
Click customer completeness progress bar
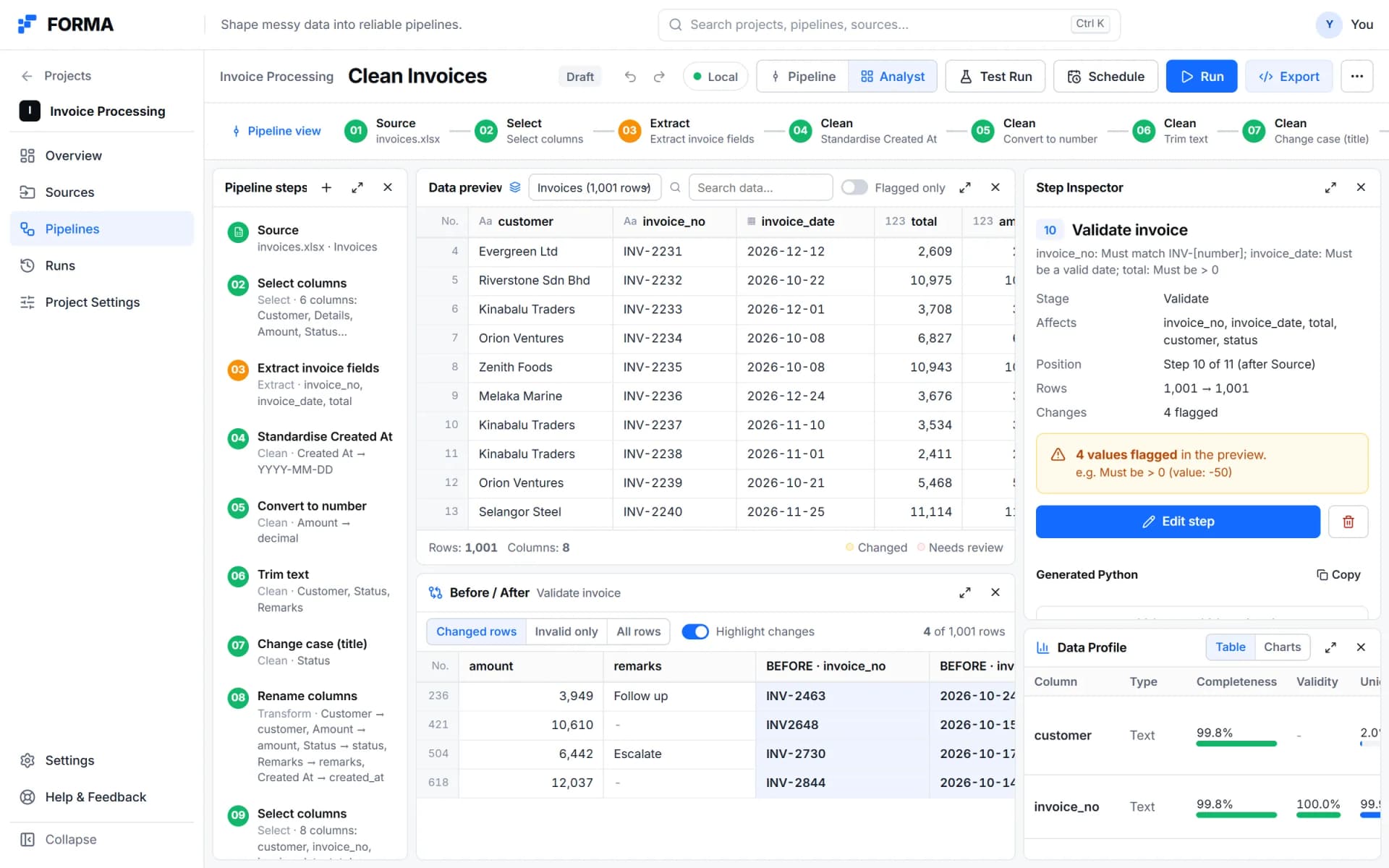coord(1236,744)
